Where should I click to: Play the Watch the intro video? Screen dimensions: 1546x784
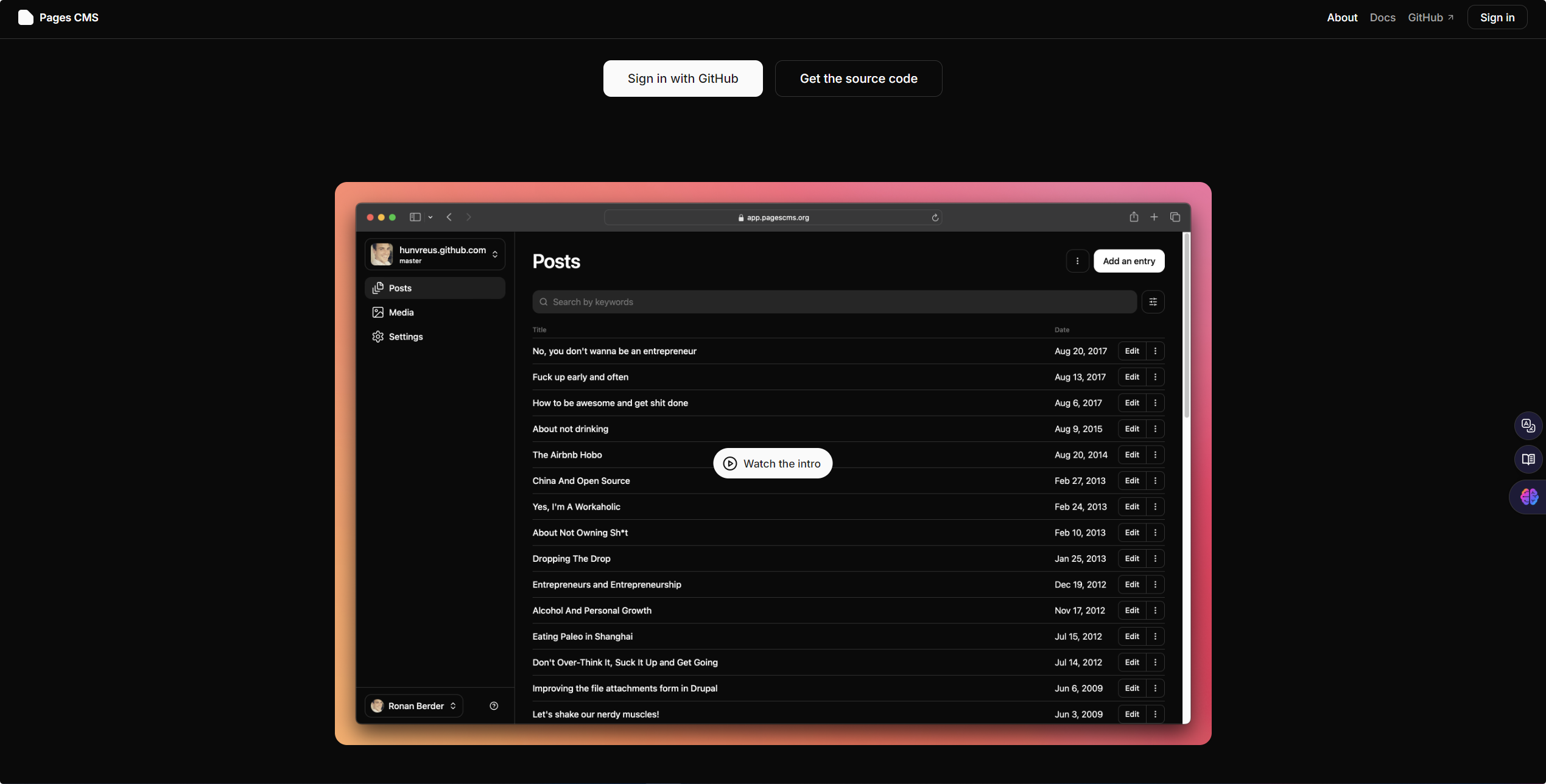tap(772, 464)
